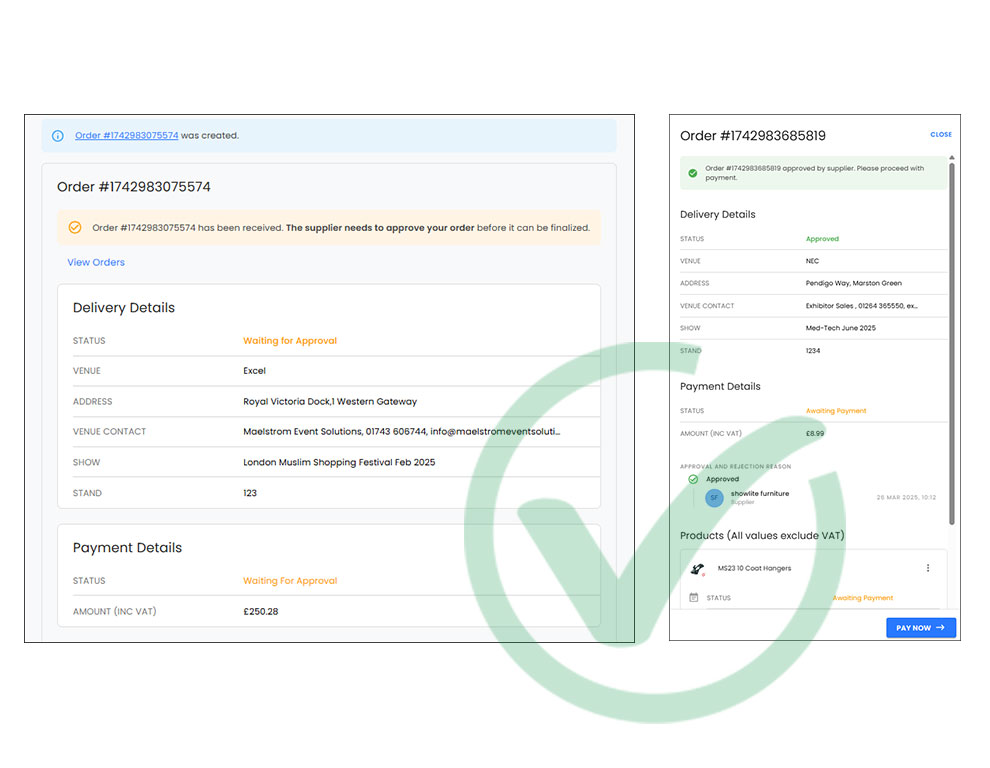Click the Order #1742983685819 panel heading

[752, 136]
